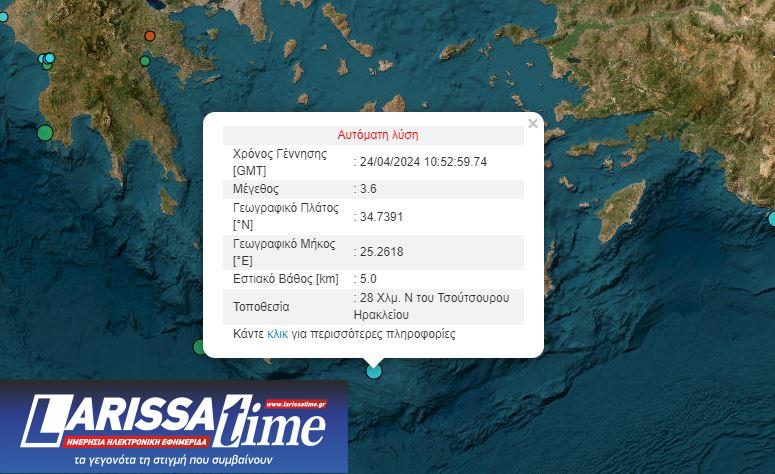This screenshot has width=775, height=474.
Task: Click the 'Μέγεθος' row label
Action: 255,188
